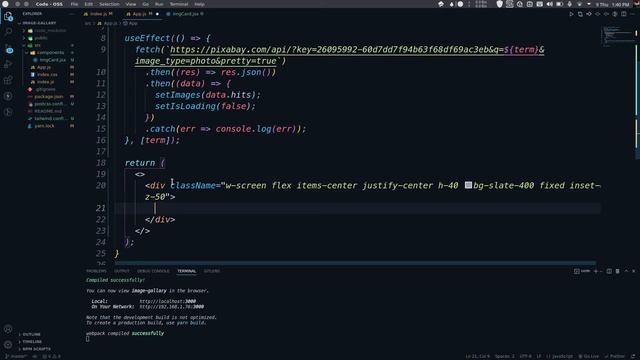Image resolution: width=640 pixels, height=360 pixels.
Task: Open .gitignore in the file tree
Action: pos(45,89)
